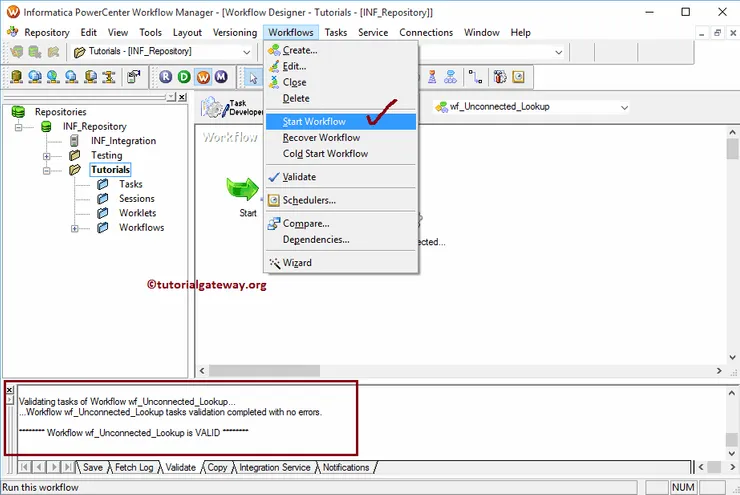This screenshot has height=495, width=740.
Task: Select the arrow pointer tool
Action: 253,77
